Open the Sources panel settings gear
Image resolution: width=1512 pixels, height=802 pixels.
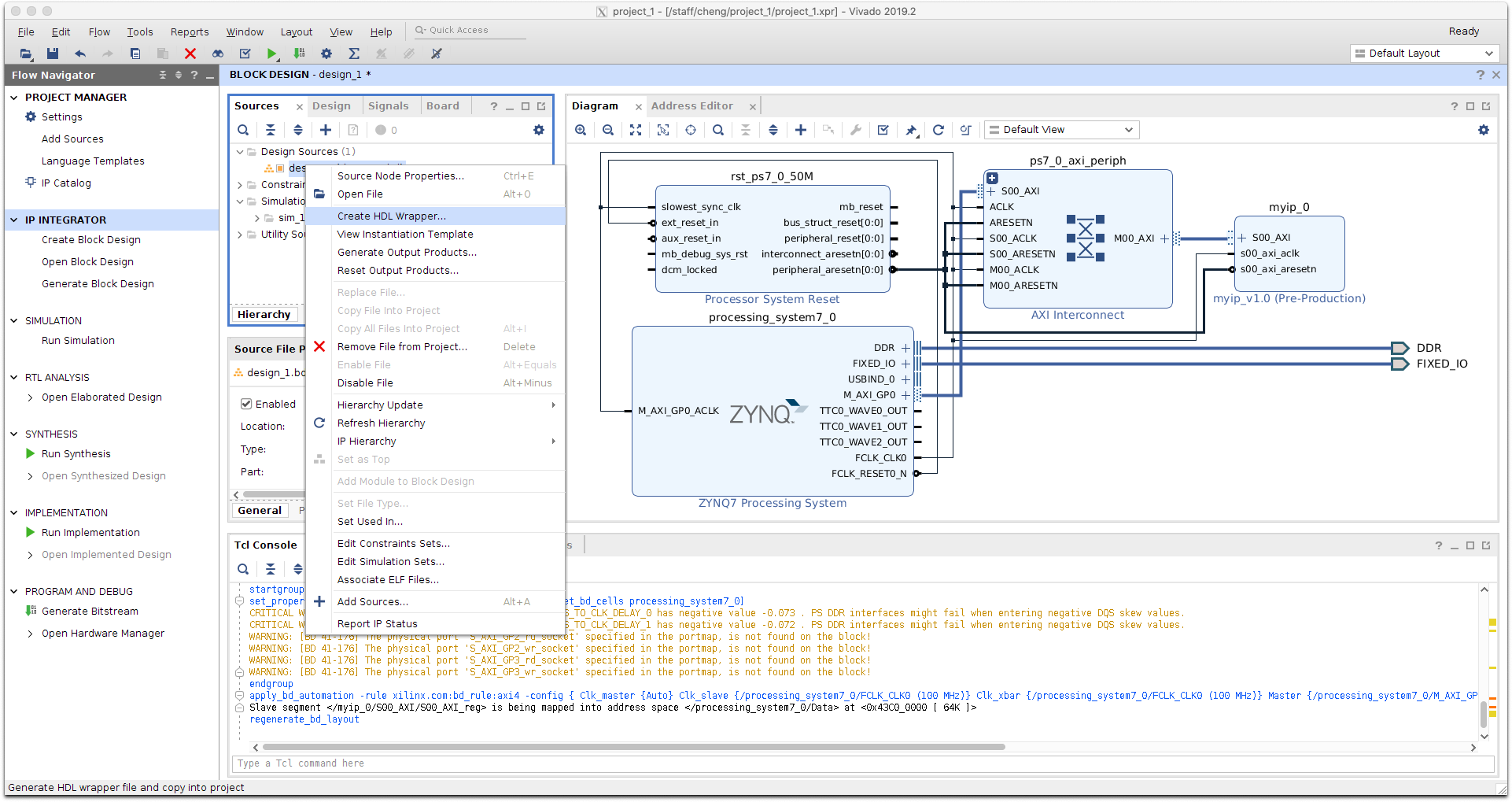click(539, 130)
